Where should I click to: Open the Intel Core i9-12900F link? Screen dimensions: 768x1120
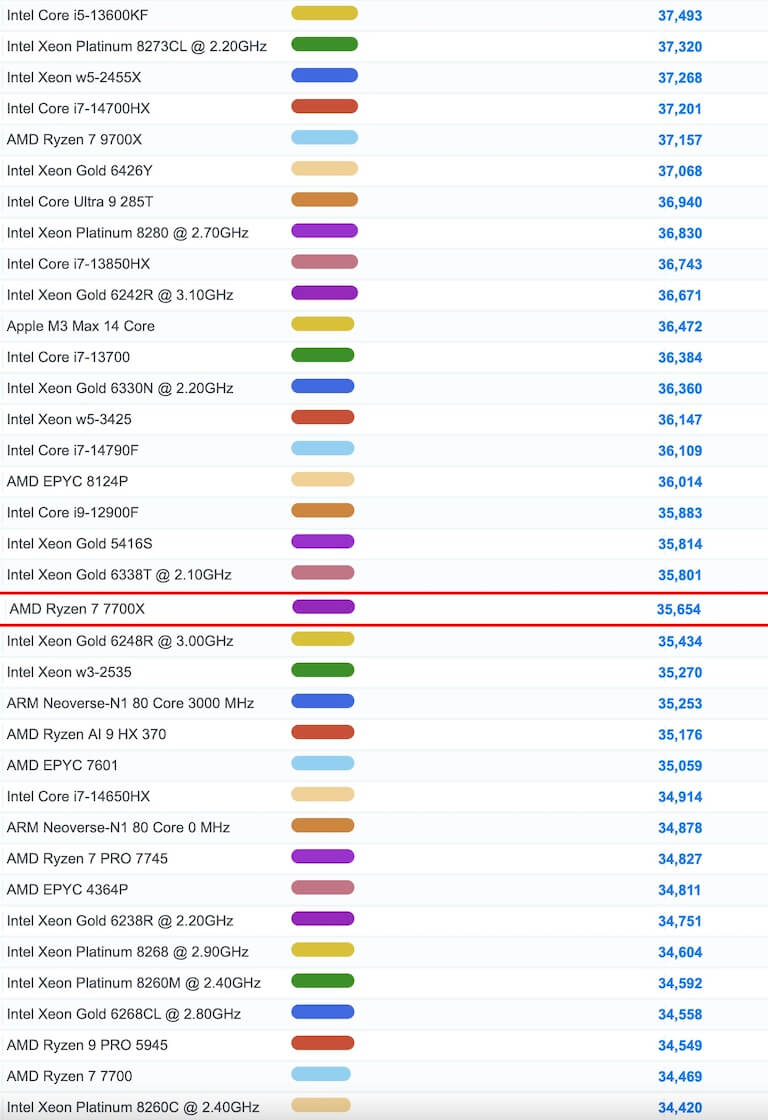[72, 512]
